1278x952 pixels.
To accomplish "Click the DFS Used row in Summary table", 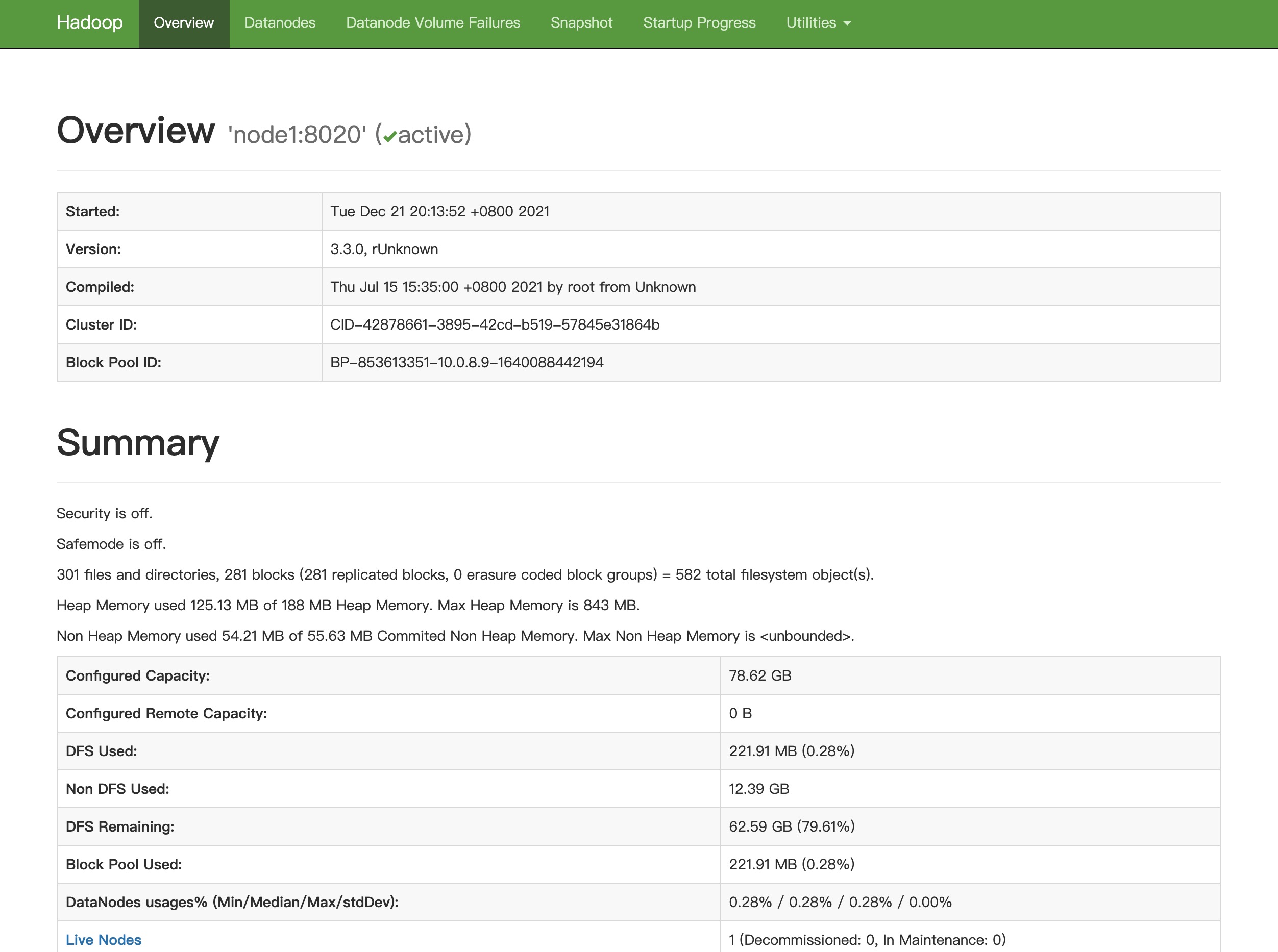I will pos(791,751).
